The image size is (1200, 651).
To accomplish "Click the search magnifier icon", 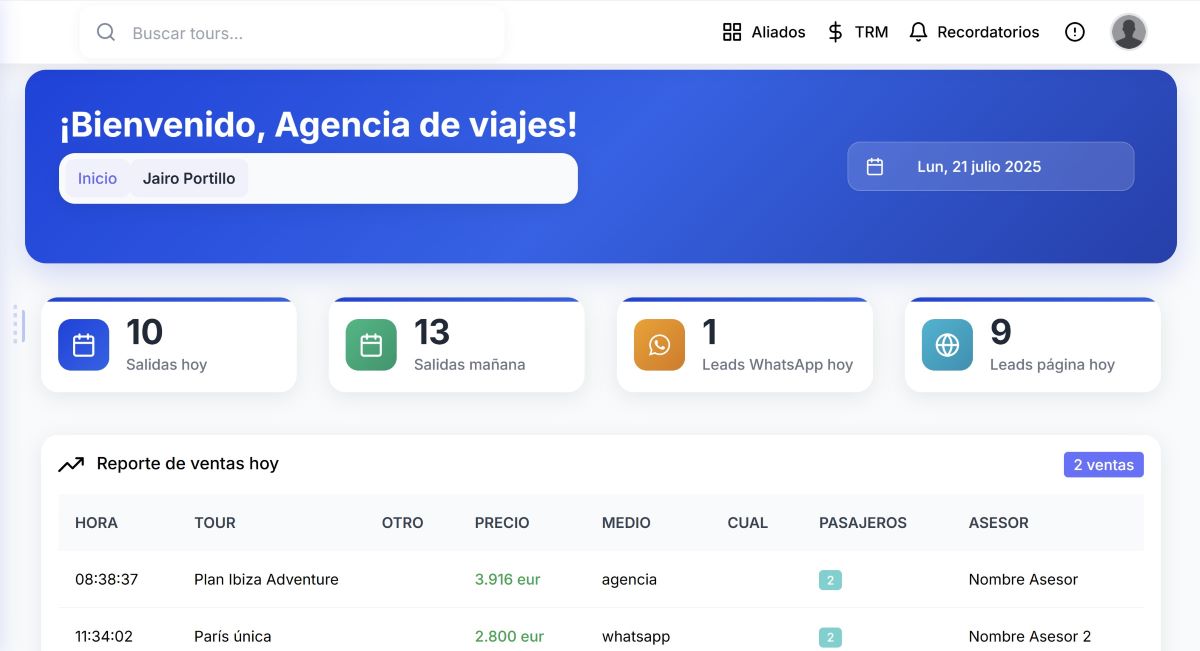I will 106,33.
